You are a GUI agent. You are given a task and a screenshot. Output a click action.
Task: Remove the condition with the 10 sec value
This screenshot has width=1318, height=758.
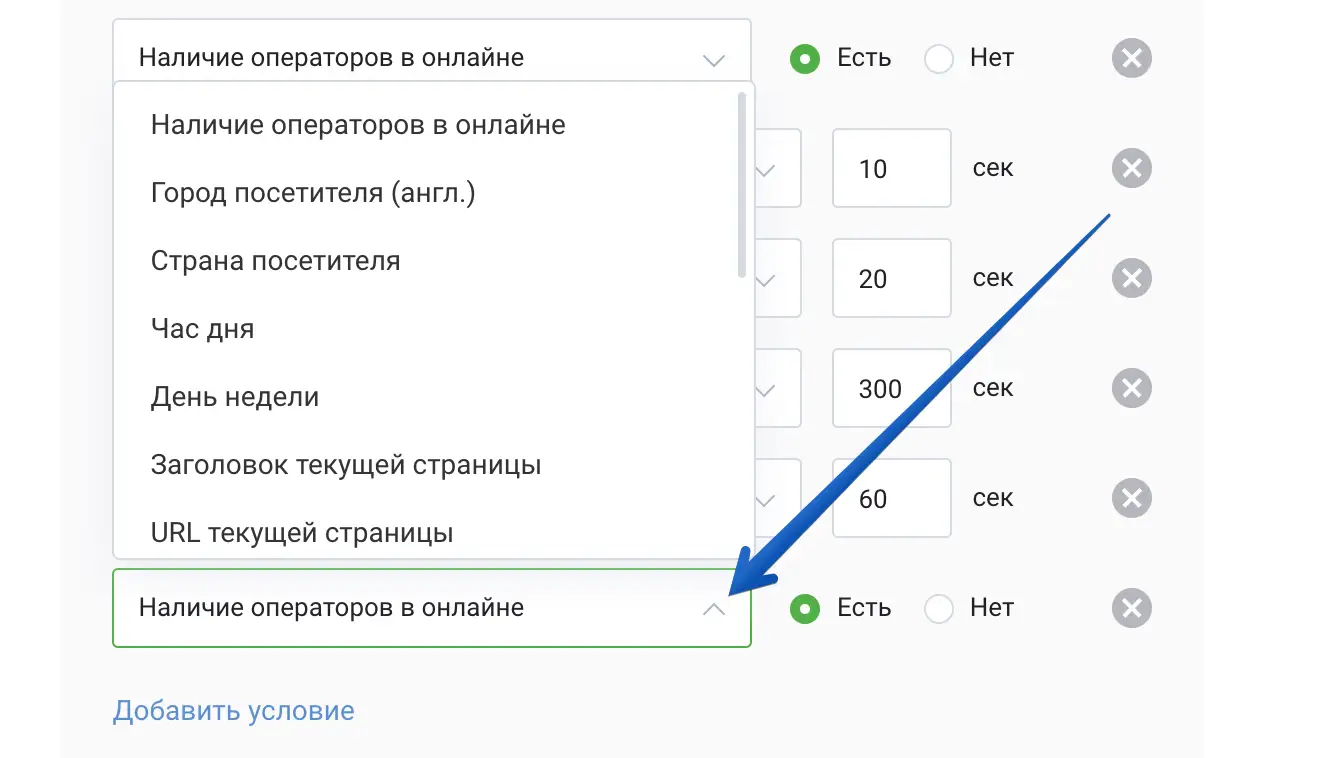[1131, 168]
